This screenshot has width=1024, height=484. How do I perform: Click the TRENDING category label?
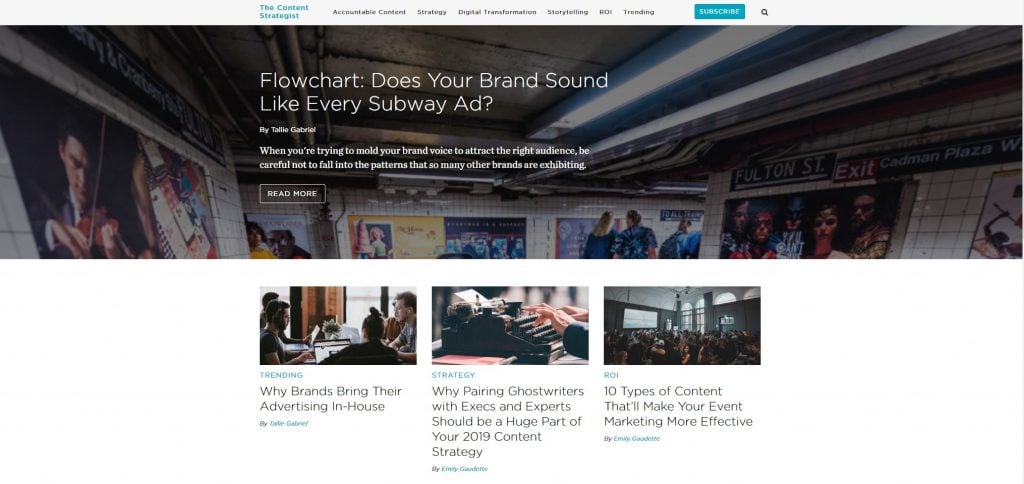[x=281, y=375]
